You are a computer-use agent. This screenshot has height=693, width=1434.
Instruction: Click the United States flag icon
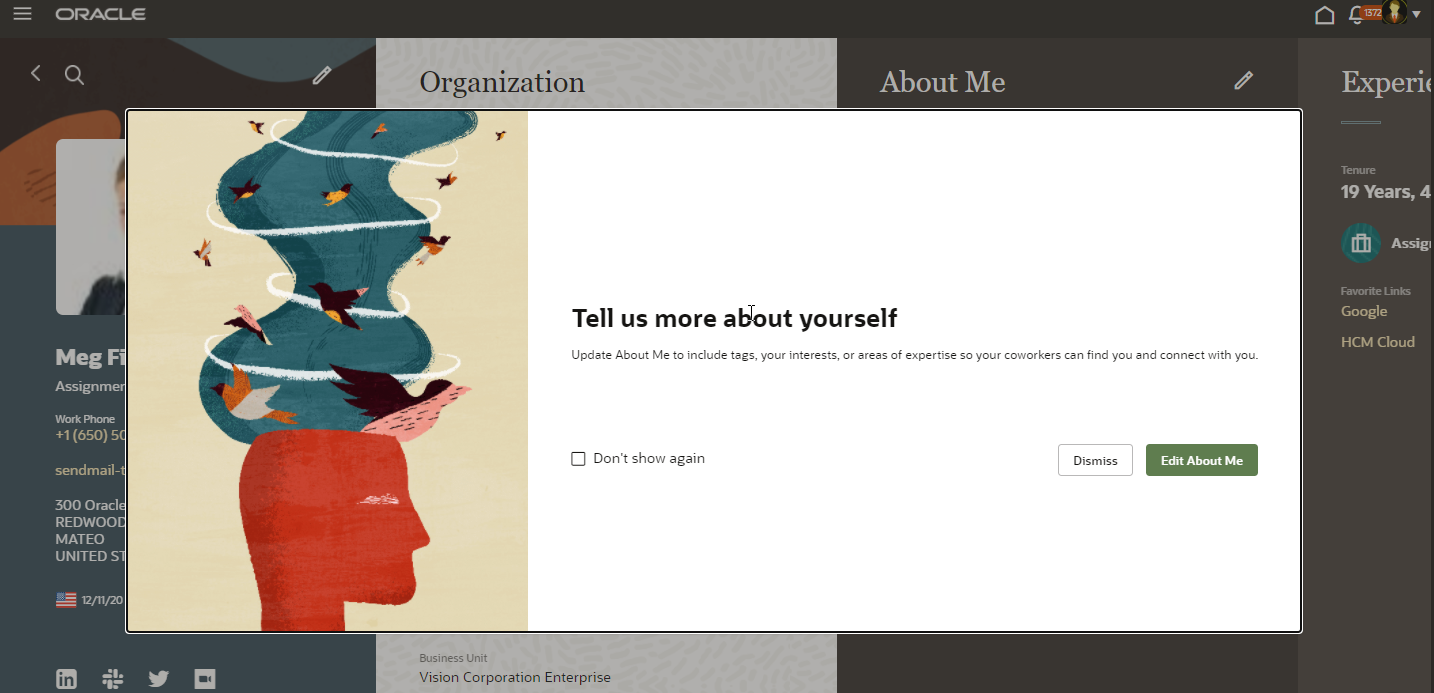tap(66, 600)
